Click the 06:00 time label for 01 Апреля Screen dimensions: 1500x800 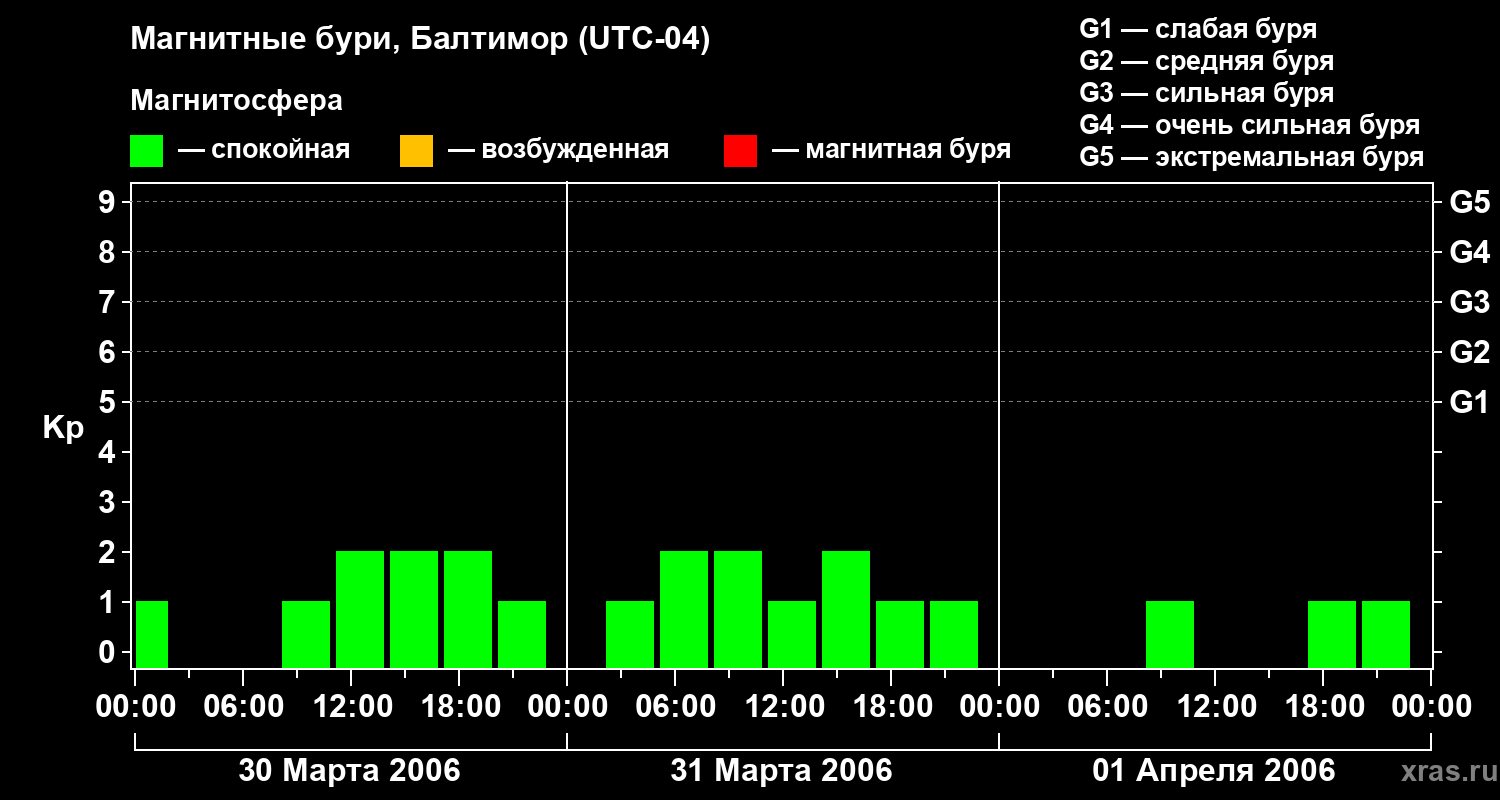pyautogui.click(x=1107, y=706)
